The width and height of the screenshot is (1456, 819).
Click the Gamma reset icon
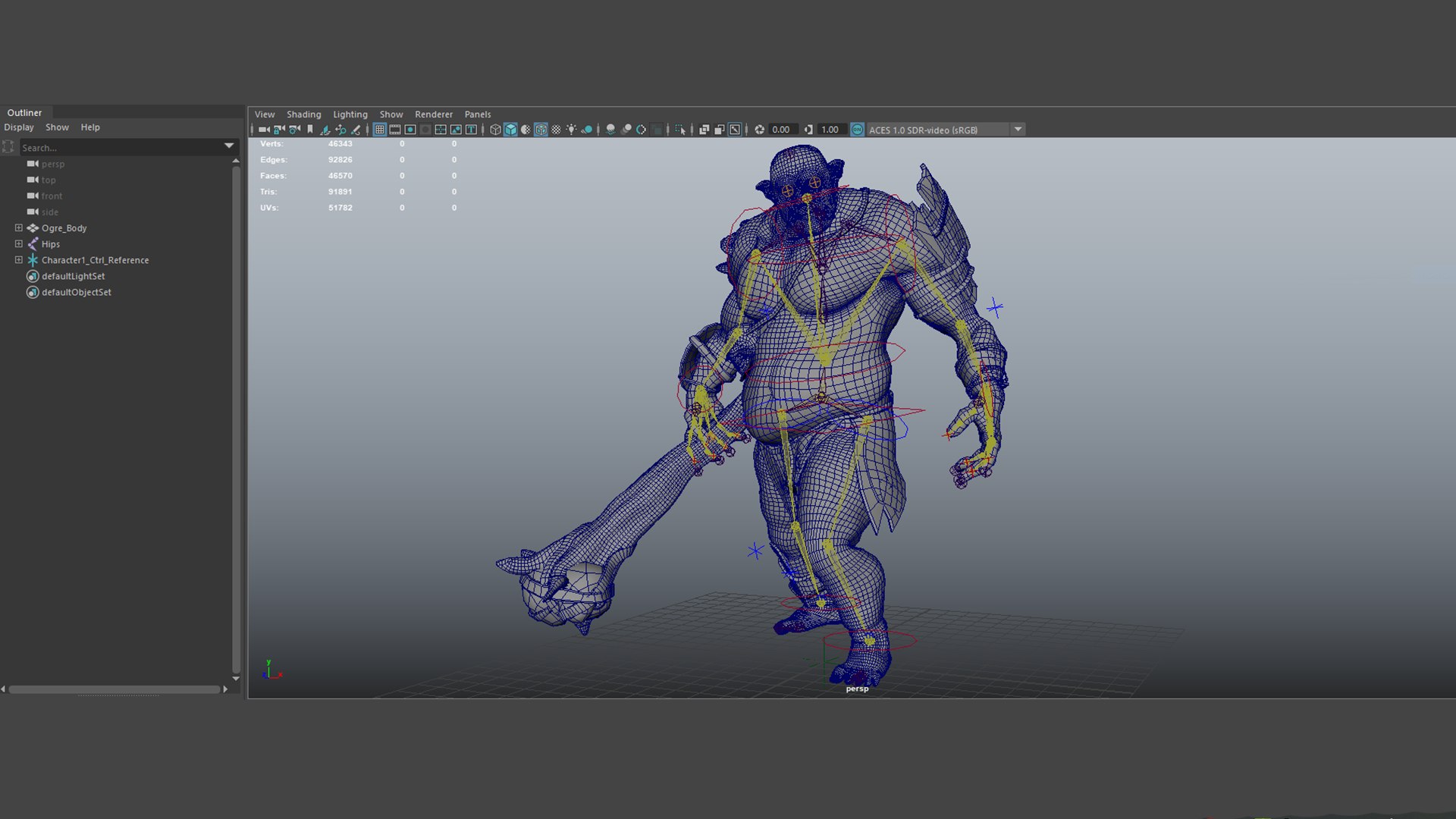click(x=808, y=130)
